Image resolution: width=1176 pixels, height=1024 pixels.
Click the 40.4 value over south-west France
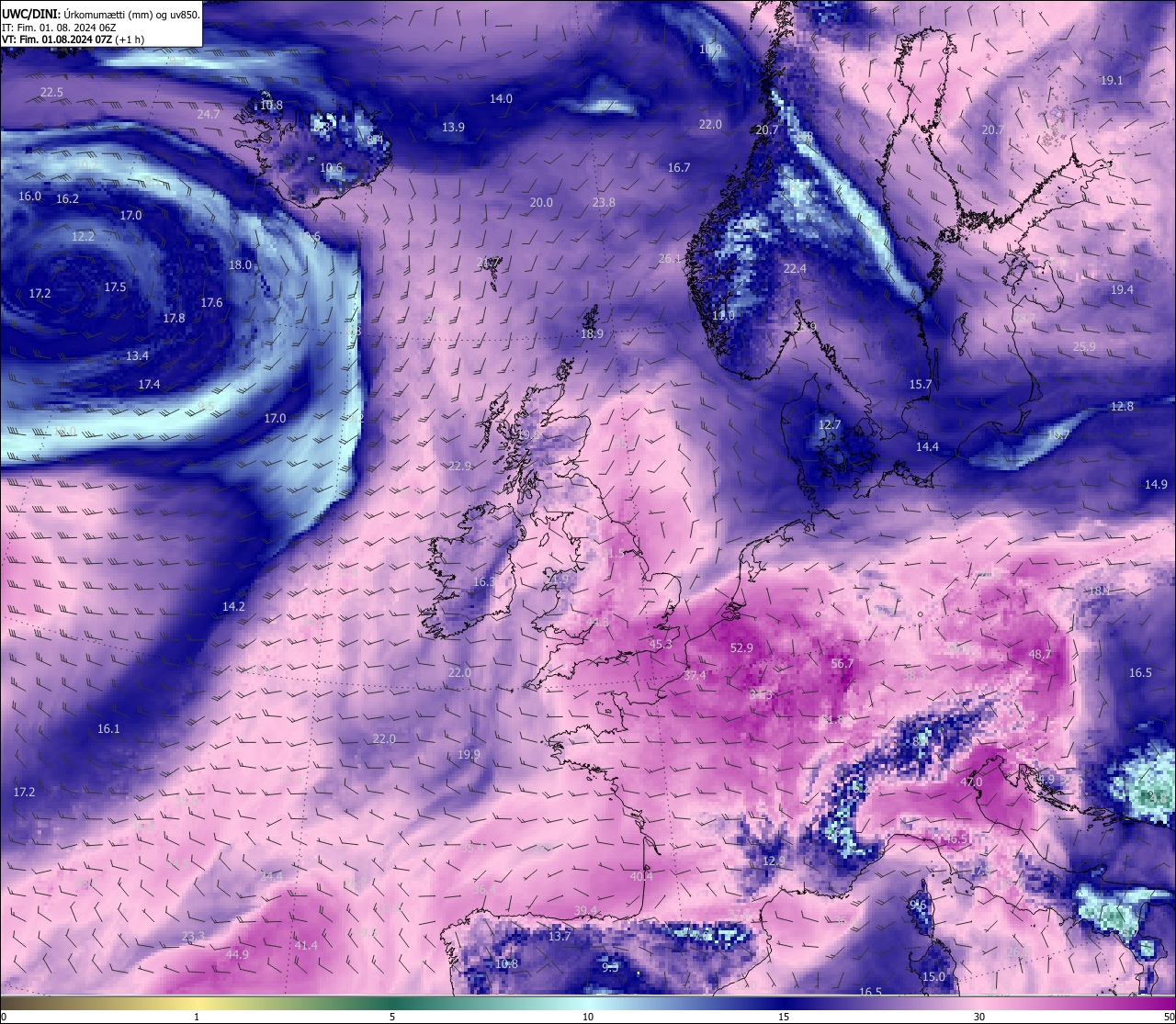pyautogui.click(x=641, y=877)
